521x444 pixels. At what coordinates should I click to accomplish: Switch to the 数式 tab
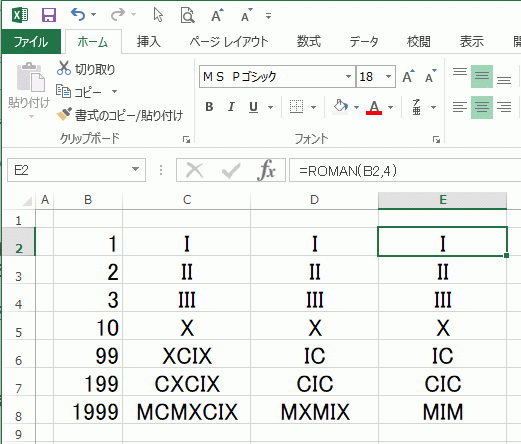pyautogui.click(x=309, y=42)
